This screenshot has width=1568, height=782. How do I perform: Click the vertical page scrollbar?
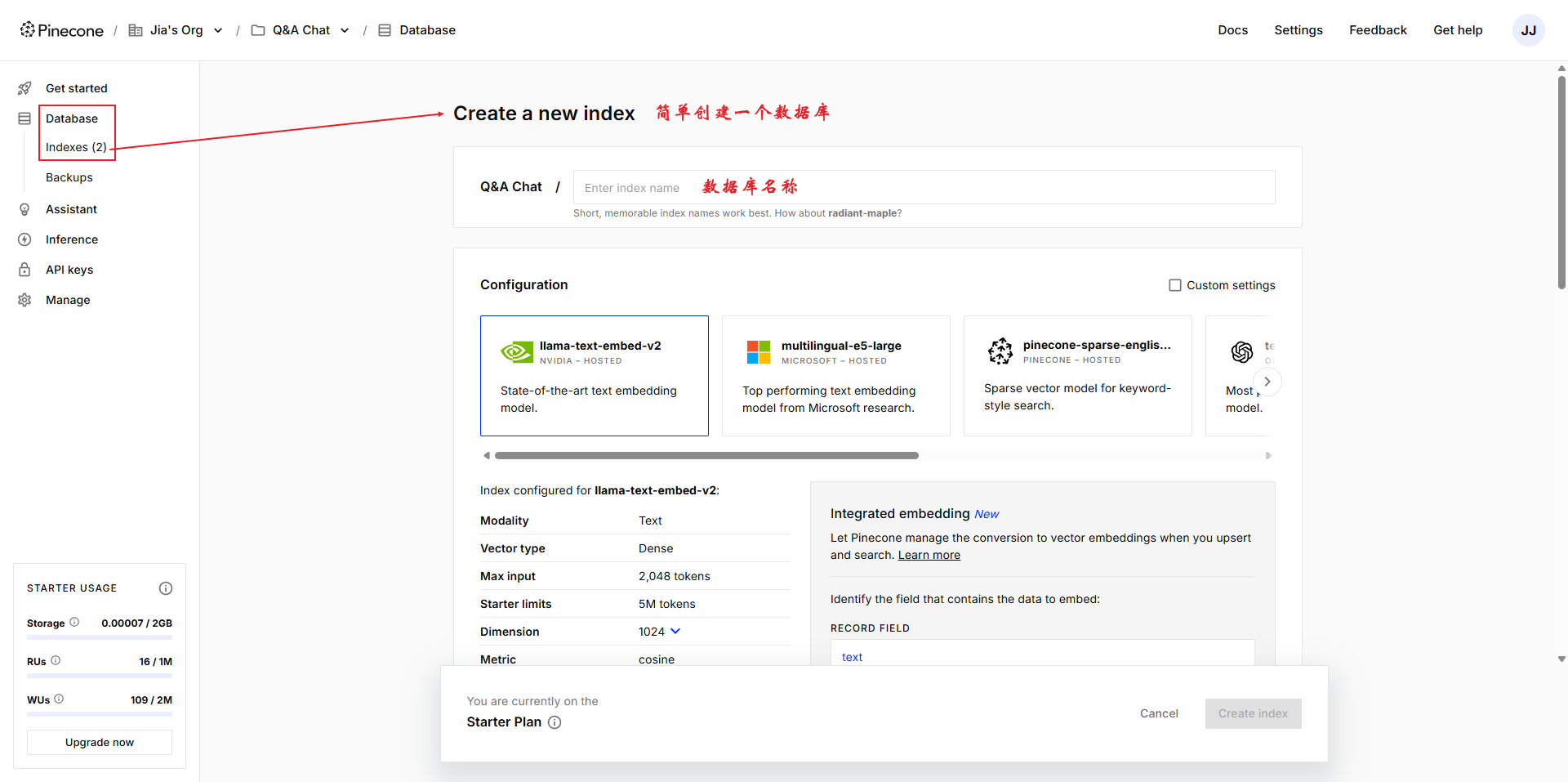[x=1561, y=182]
